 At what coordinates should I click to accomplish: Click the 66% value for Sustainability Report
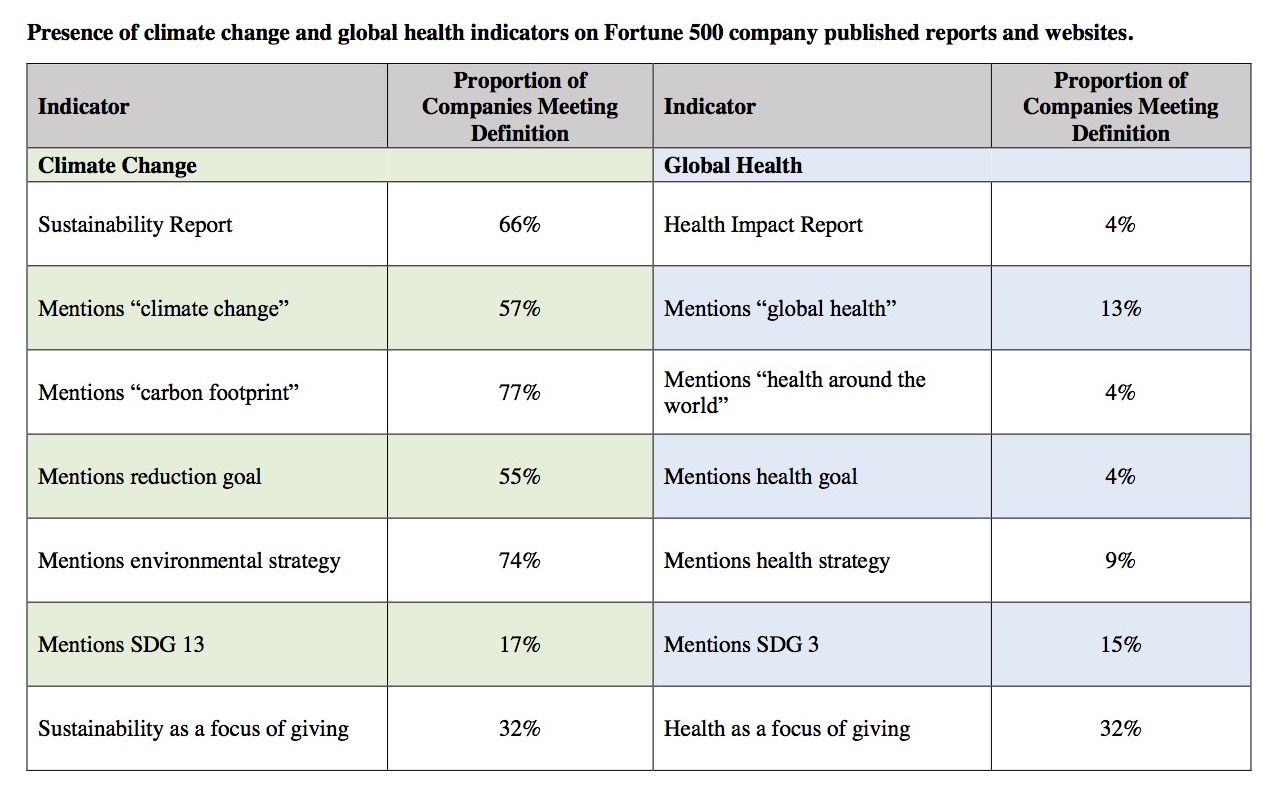(x=519, y=225)
